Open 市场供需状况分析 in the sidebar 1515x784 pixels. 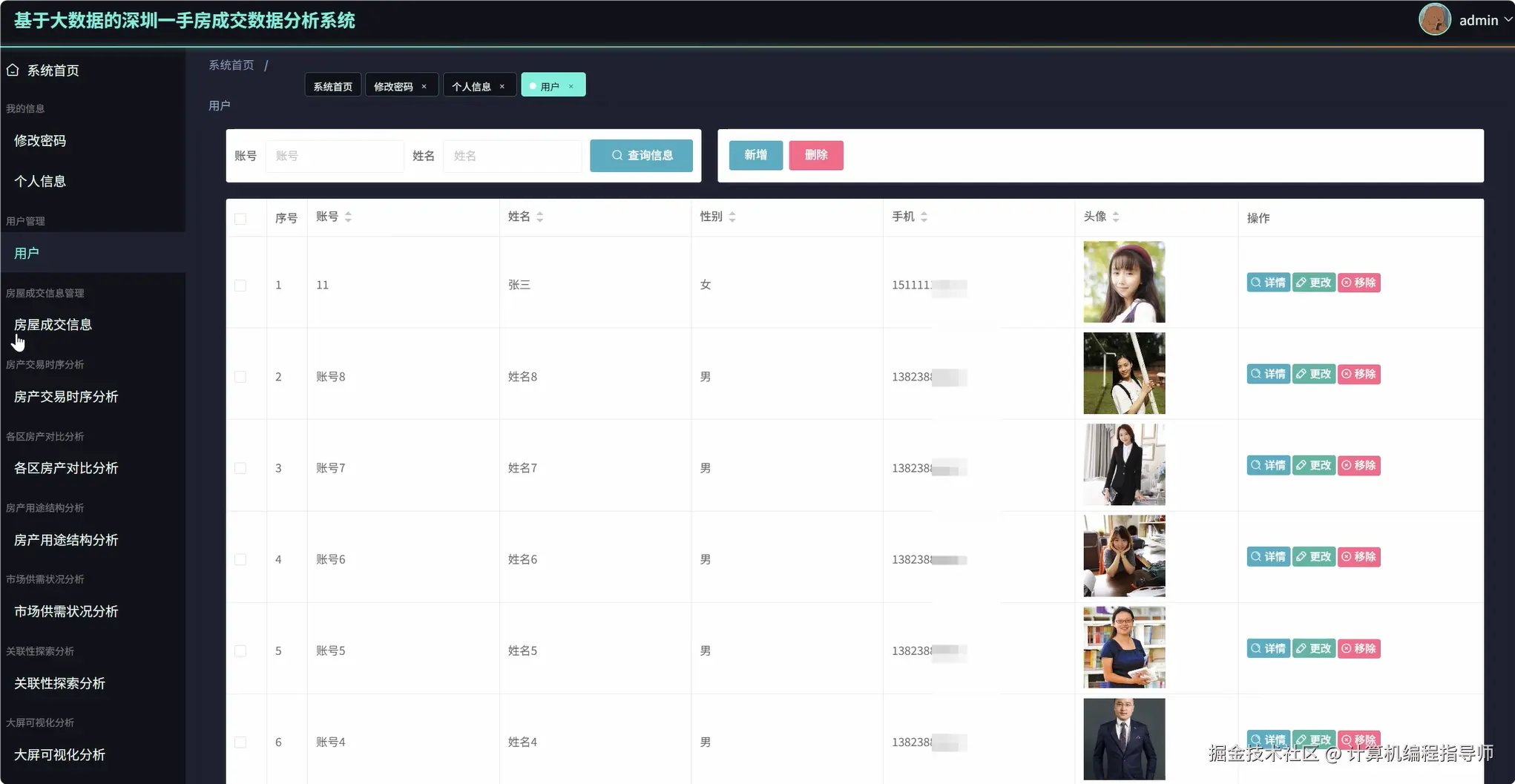click(66, 611)
